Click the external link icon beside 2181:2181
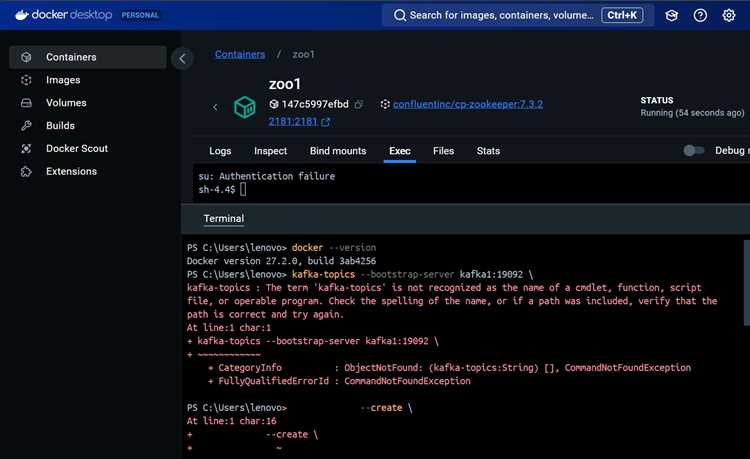This screenshot has width=750, height=459. click(x=326, y=122)
